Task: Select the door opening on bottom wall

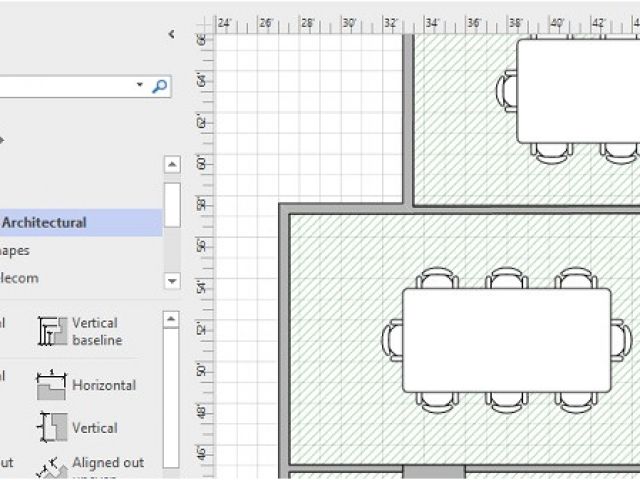Action: point(433,472)
